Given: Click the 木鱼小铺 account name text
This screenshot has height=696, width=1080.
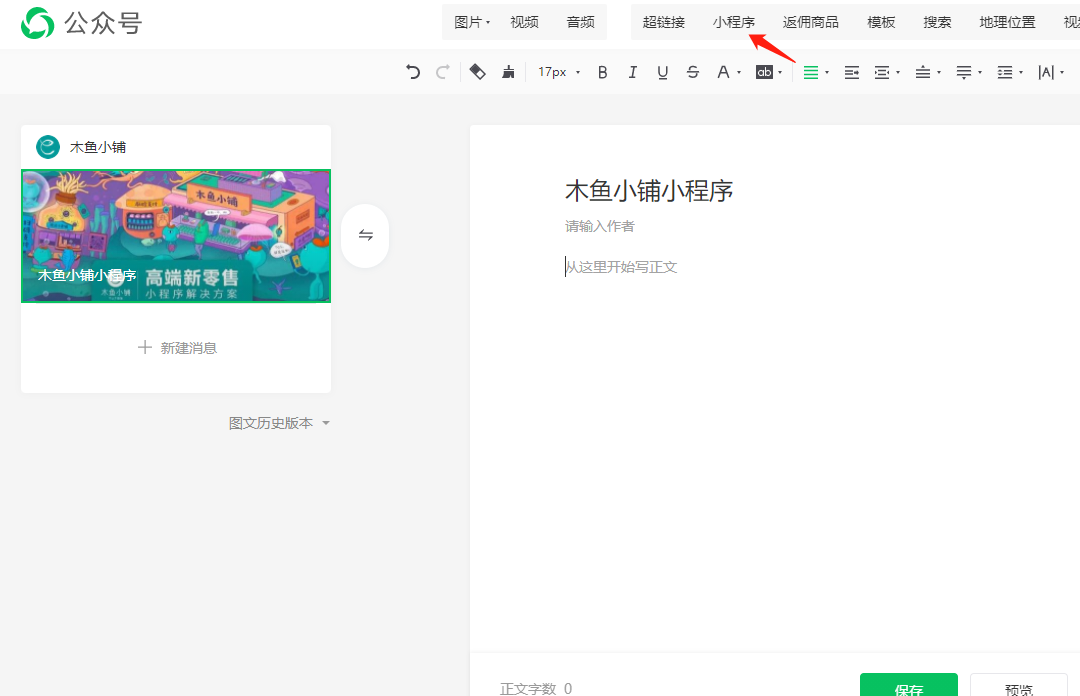Looking at the screenshot, I should pos(98,147).
